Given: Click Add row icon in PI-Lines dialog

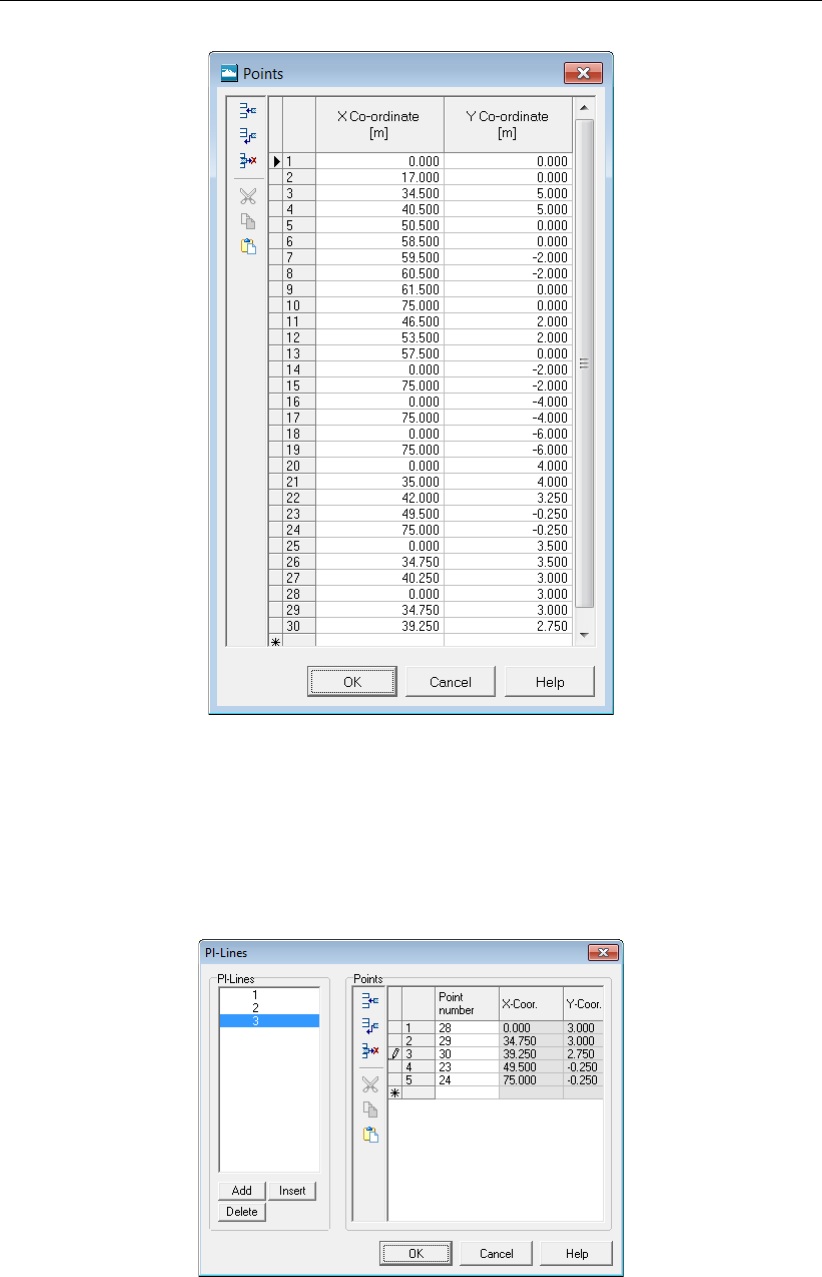Looking at the screenshot, I should pyautogui.click(x=370, y=1000).
